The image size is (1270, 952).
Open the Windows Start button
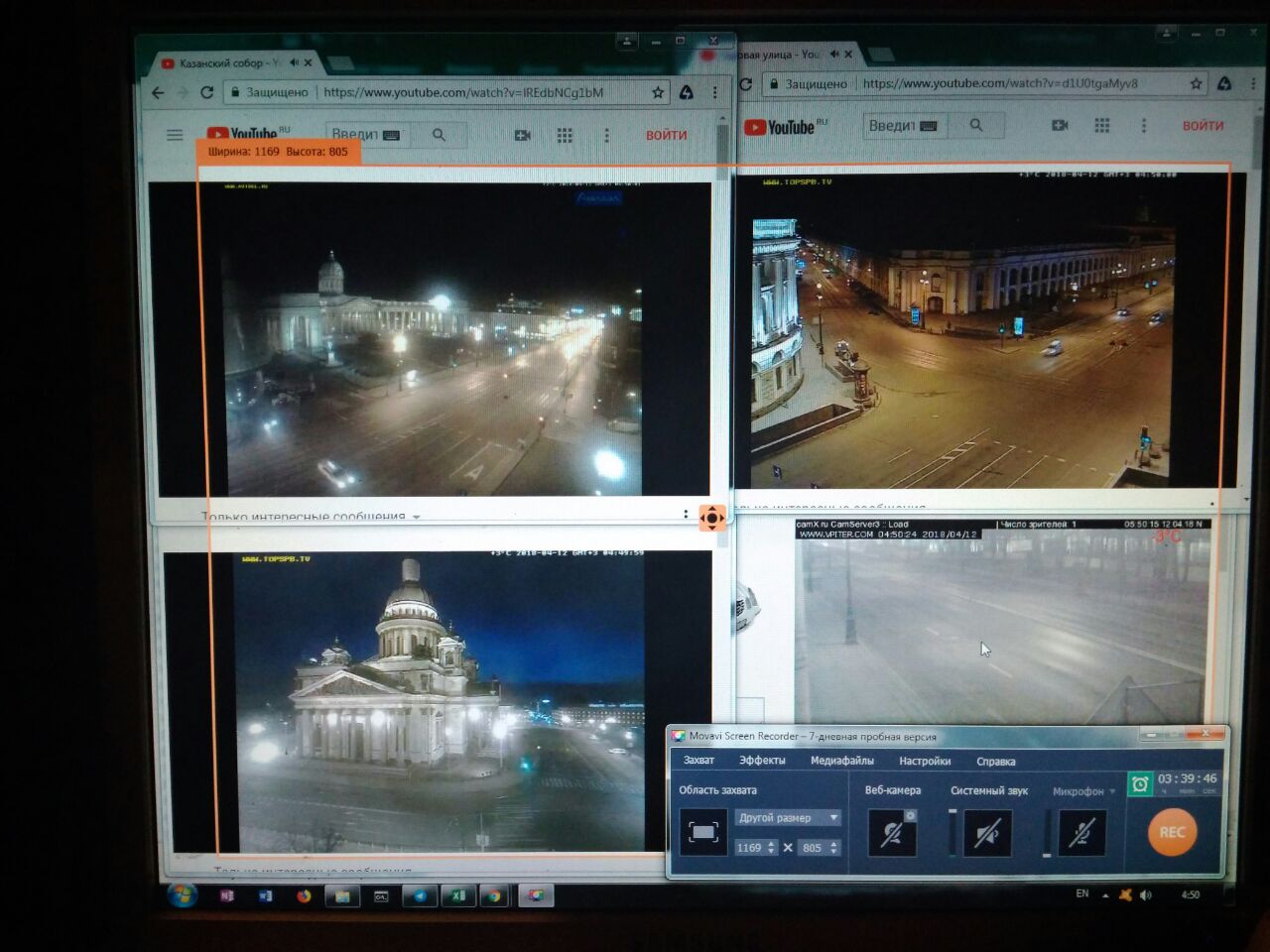183,895
